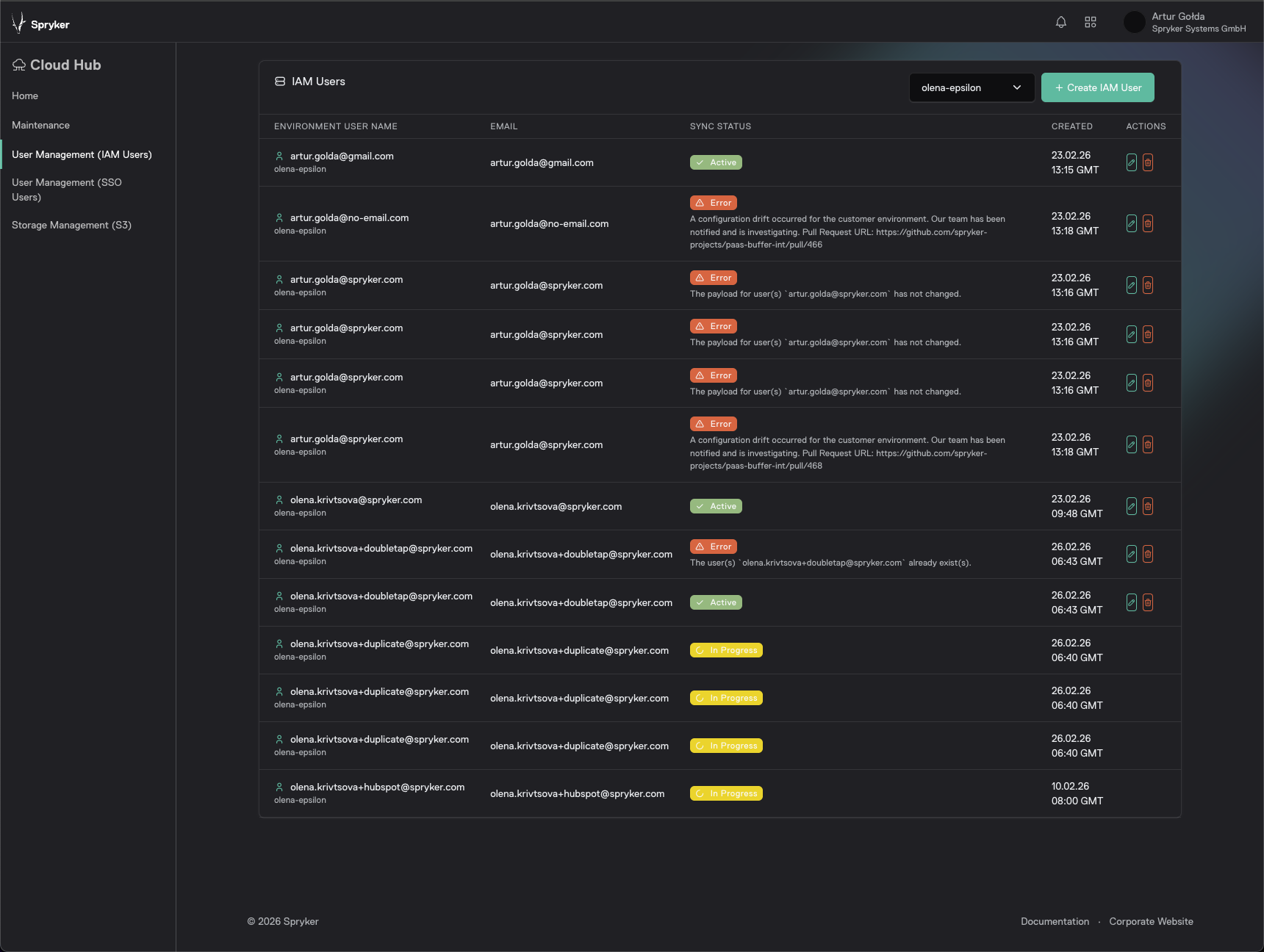Edit the olena.krivtsova@spryker.com user
Screen dimensions: 1264x952
coord(1132,506)
